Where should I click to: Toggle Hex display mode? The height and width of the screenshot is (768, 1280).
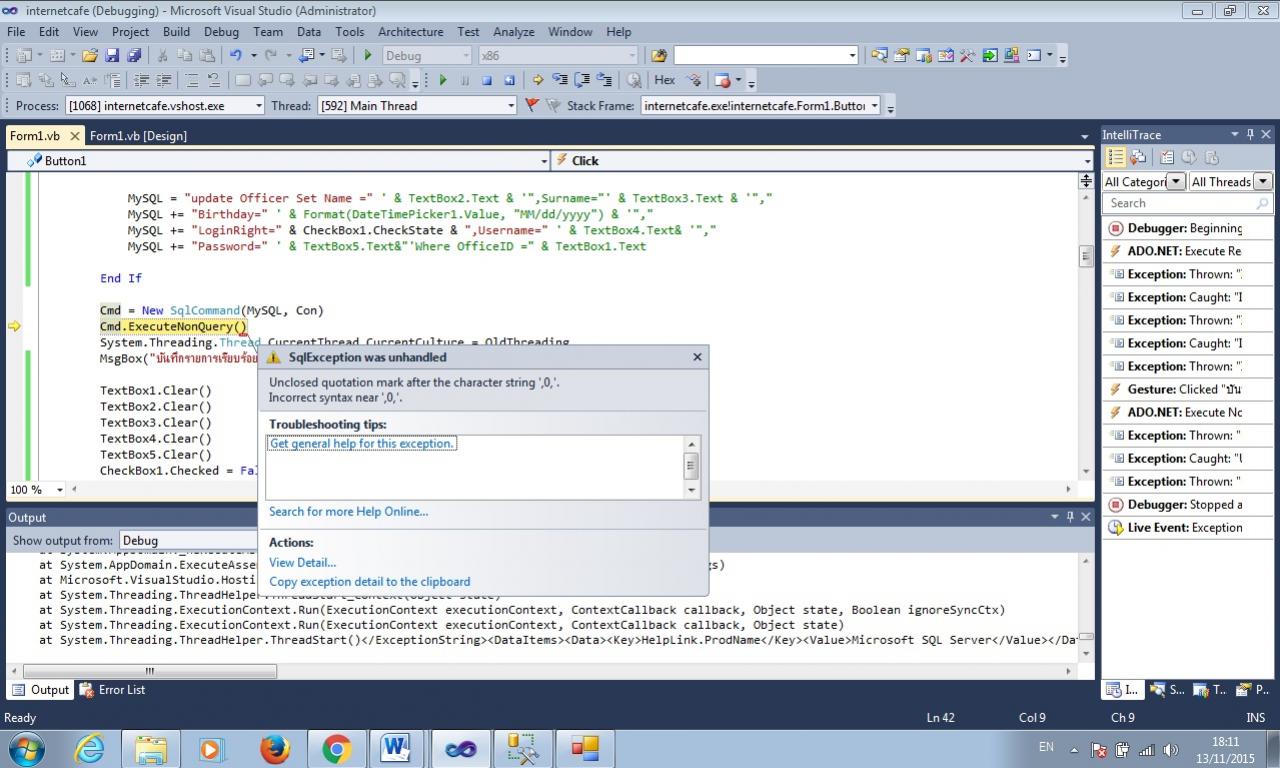point(665,80)
